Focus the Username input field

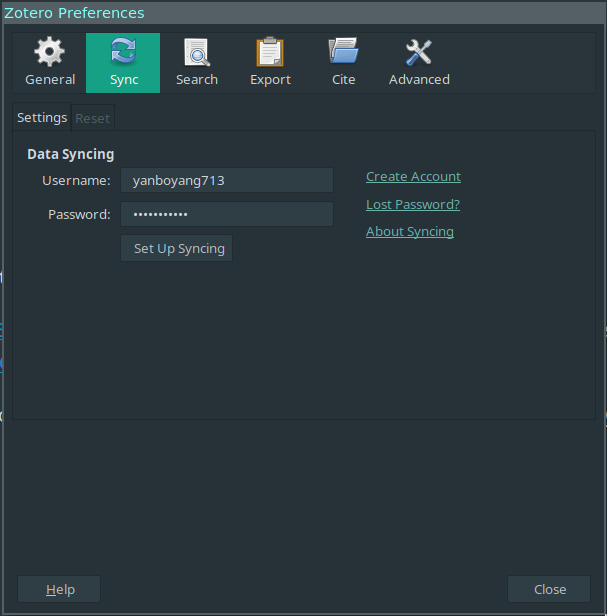(x=227, y=180)
